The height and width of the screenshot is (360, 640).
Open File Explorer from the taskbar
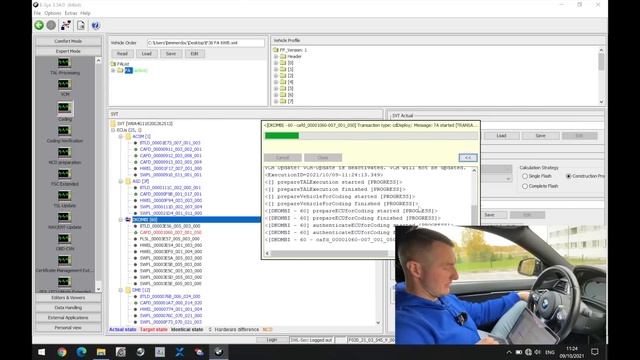(101, 352)
